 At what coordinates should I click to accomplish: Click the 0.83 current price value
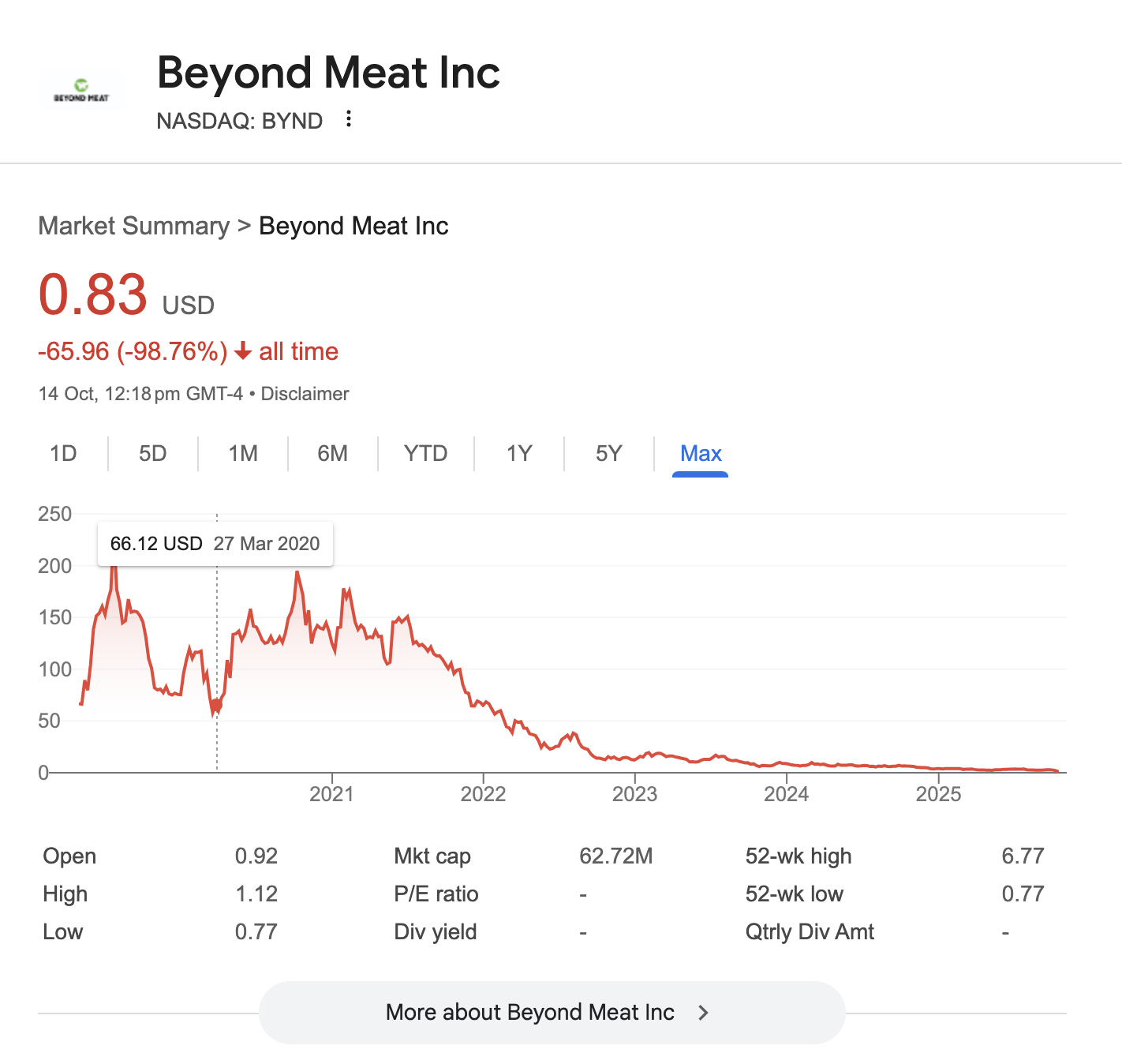click(x=93, y=294)
